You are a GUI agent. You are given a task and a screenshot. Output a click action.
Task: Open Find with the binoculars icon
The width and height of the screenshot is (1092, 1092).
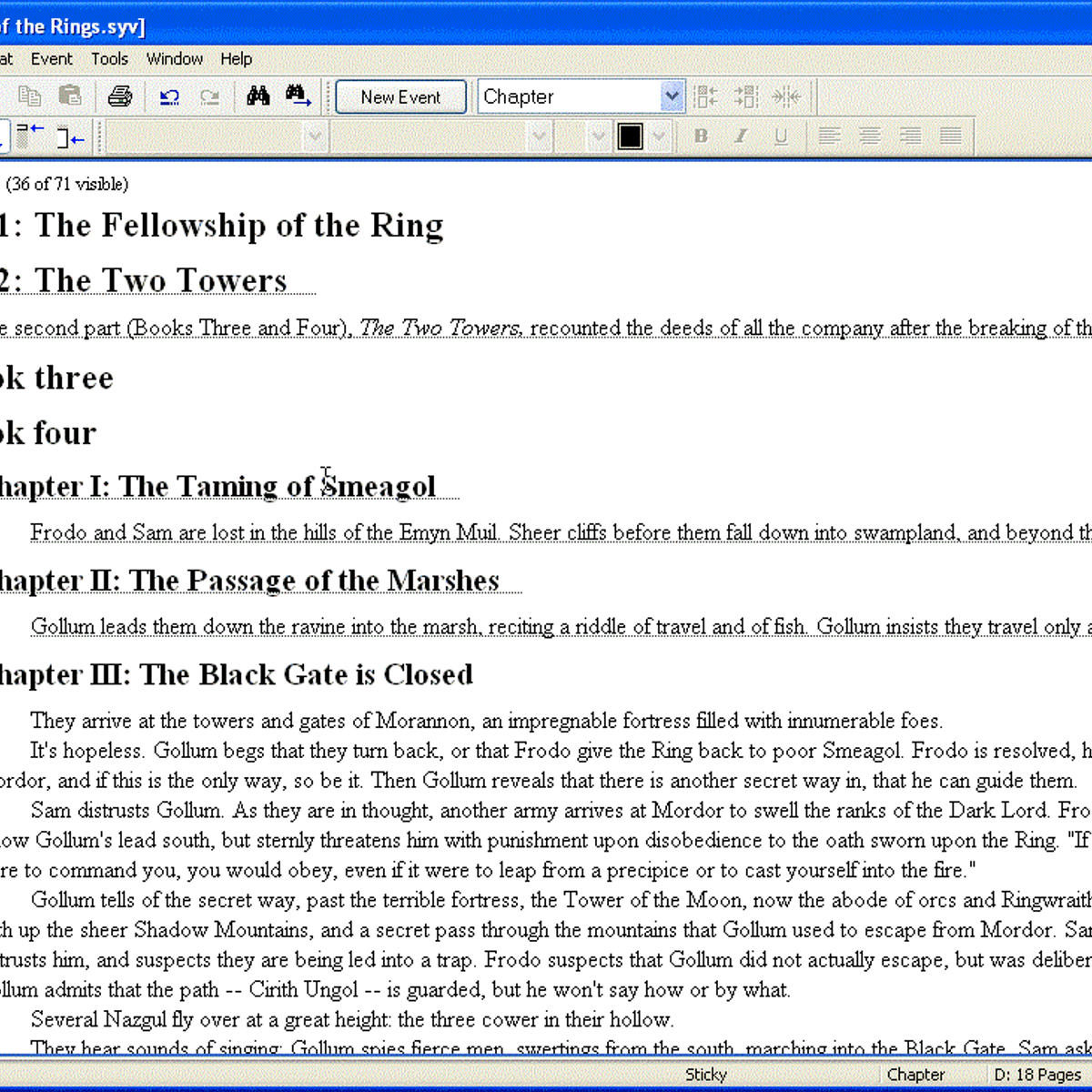pyautogui.click(x=258, y=96)
